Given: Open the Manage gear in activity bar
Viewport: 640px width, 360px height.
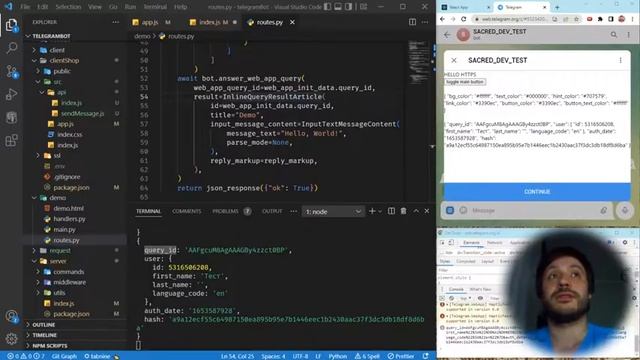Looking at the screenshot, I should point(11,338).
